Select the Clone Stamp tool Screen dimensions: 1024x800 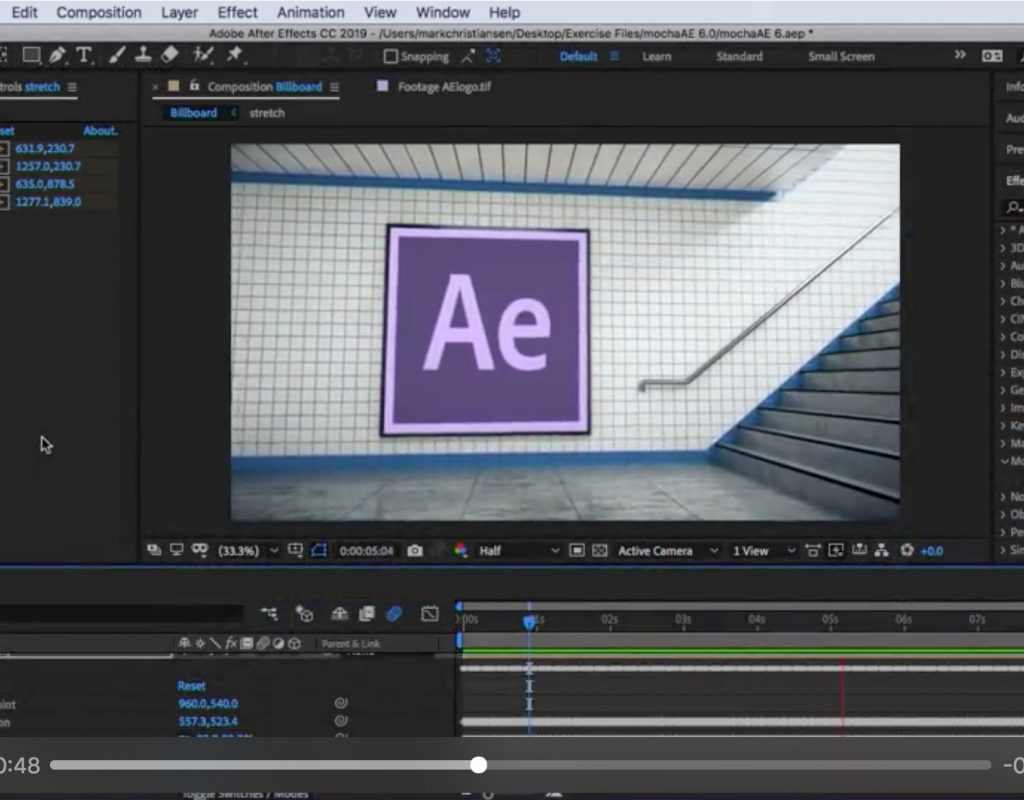[x=143, y=56]
